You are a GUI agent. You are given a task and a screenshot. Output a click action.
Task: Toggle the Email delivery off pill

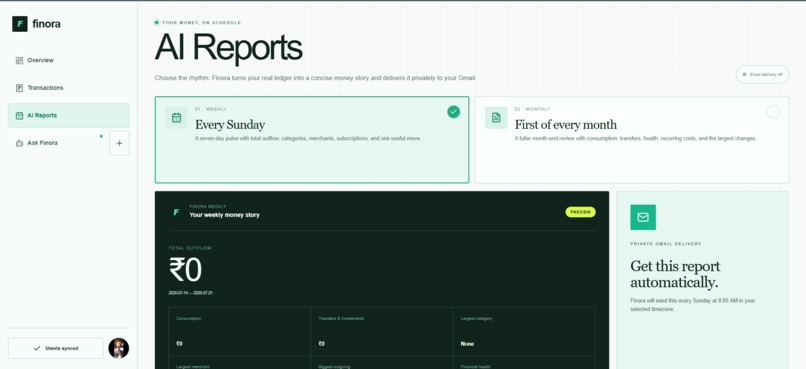point(762,75)
